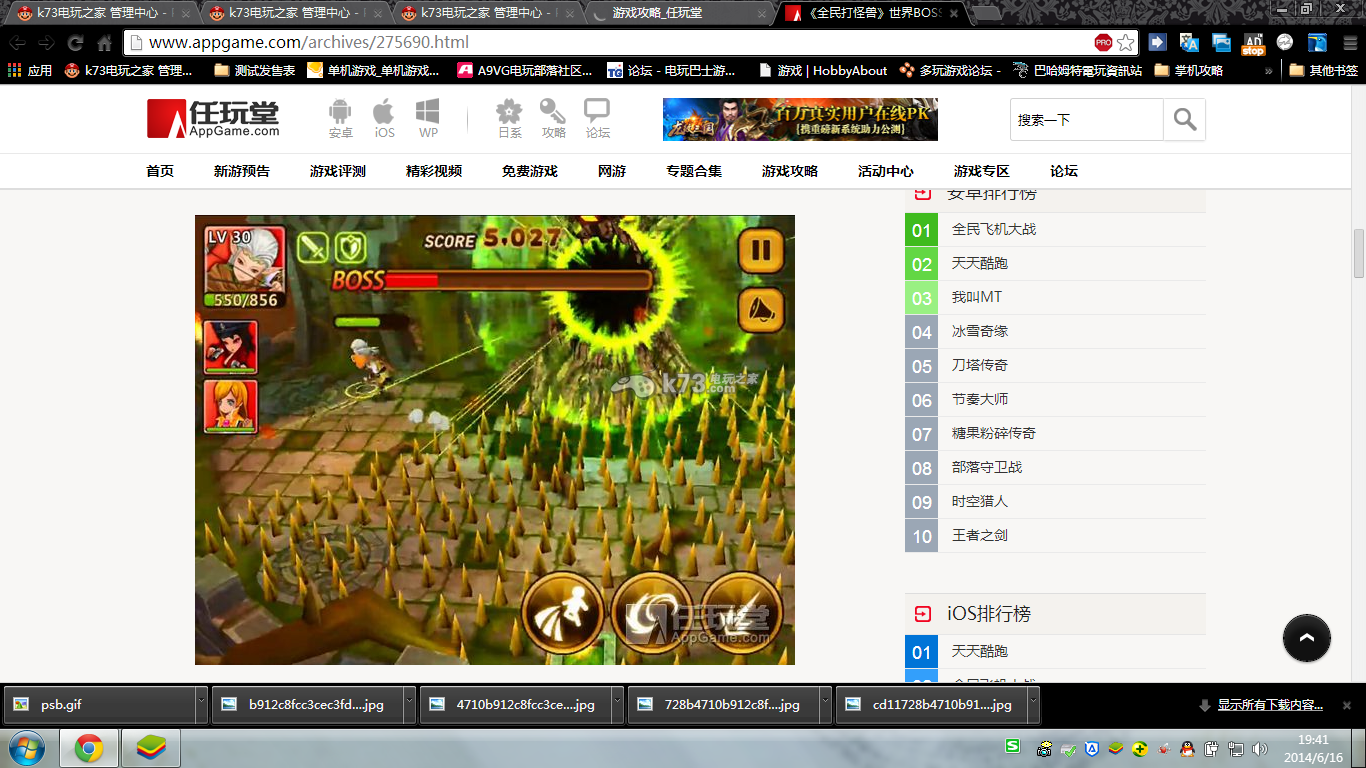Close the downloads bar
This screenshot has width=1366, height=768.
[x=1347, y=705]
